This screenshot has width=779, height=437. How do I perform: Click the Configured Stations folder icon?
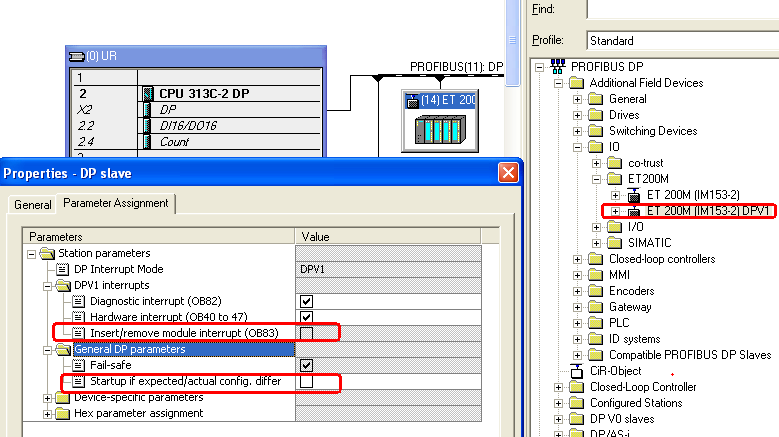point(576,403)
